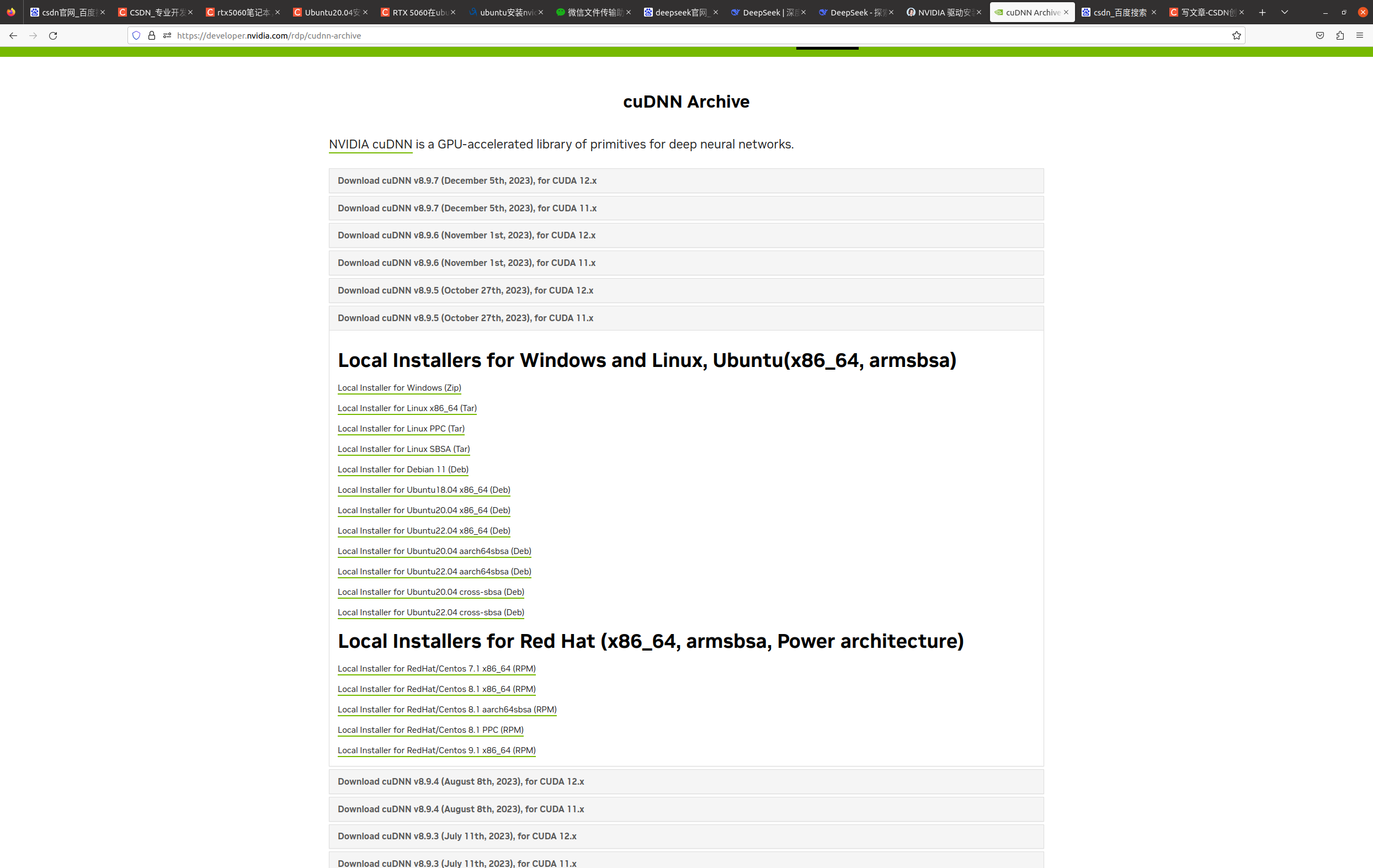Open the NVIDIA cuDNN link

pyautogui.click(x=371, y=144)
